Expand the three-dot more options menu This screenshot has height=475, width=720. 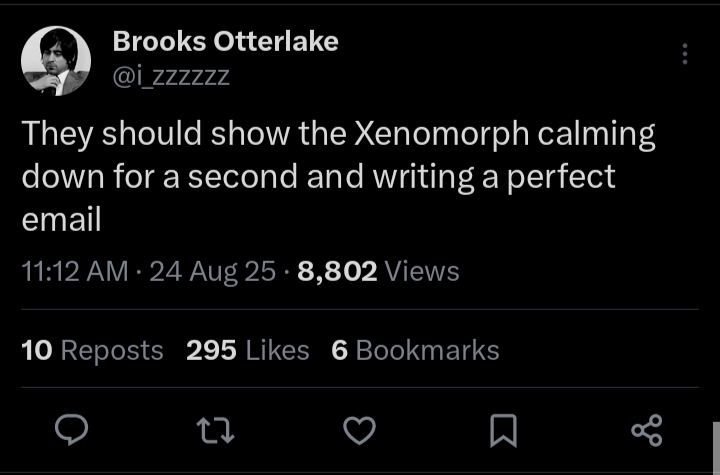[685, 54]
